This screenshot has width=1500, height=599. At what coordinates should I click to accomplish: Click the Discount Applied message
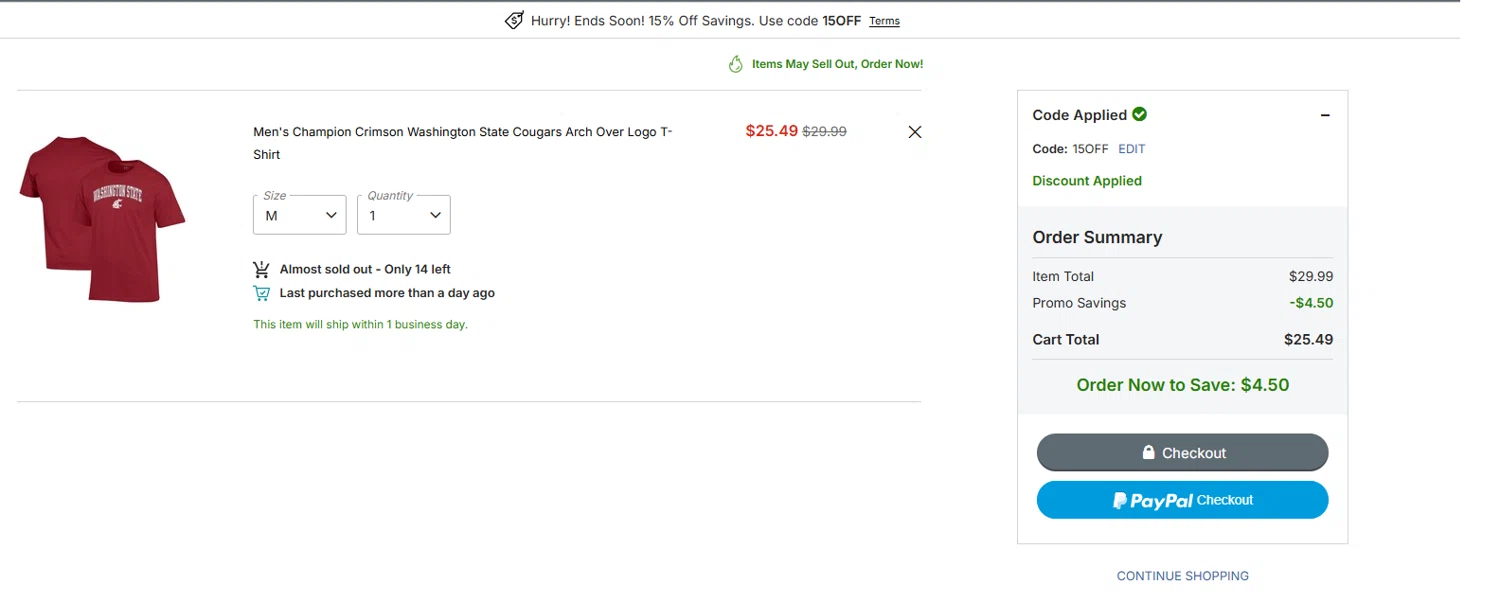[1087, 181]
